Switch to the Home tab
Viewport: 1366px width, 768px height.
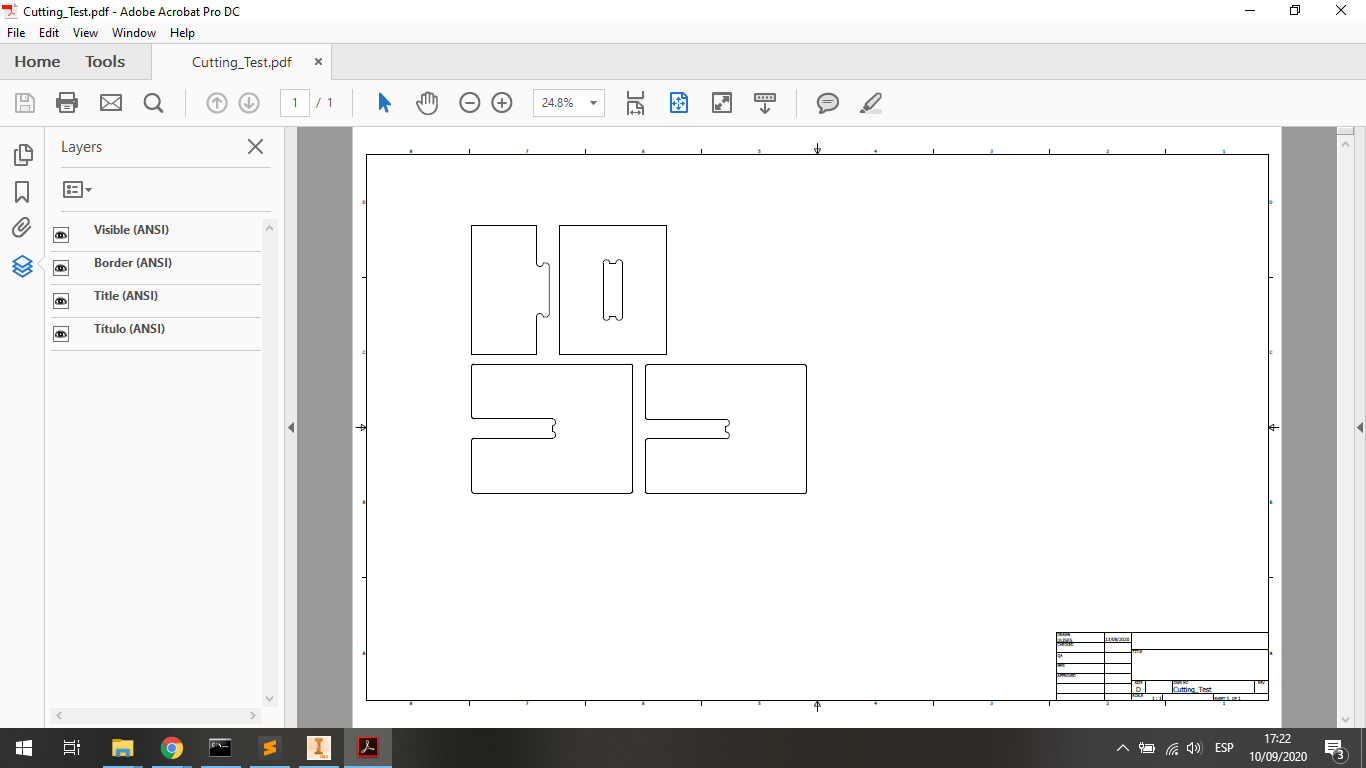coord(37,62)
